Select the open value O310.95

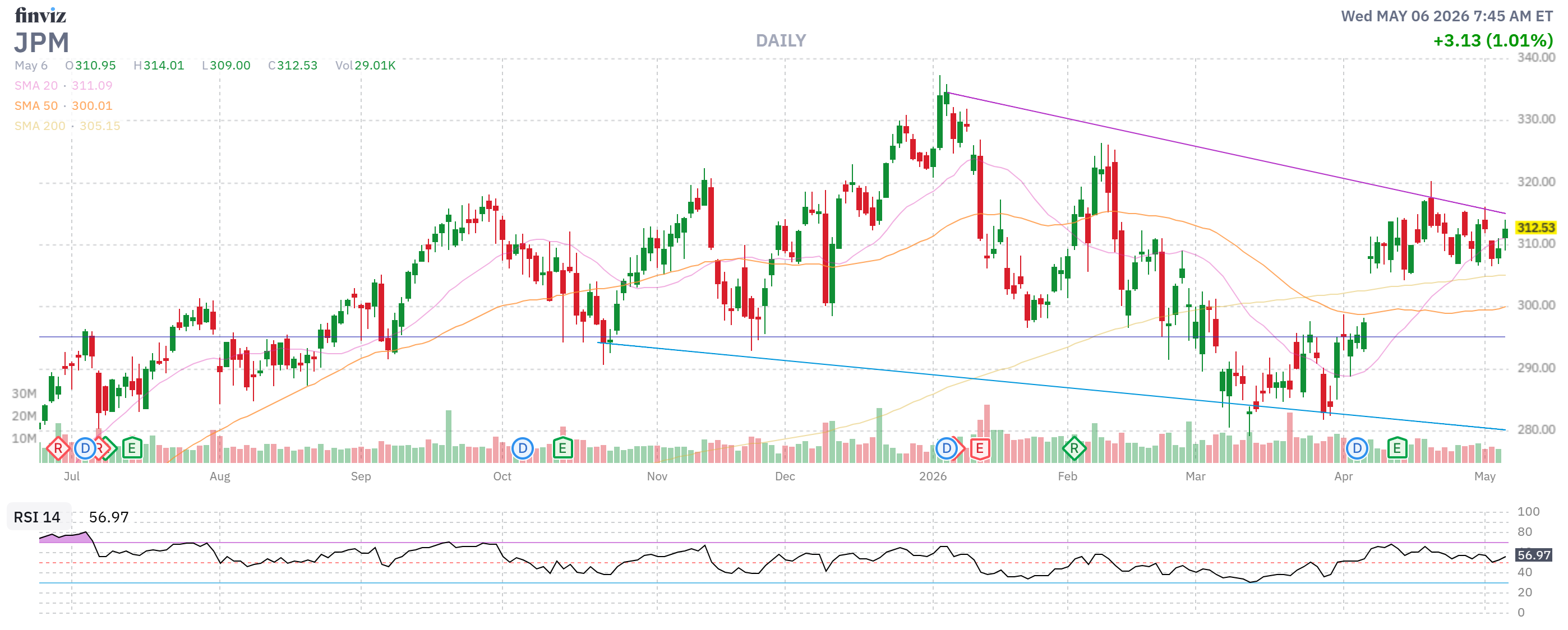pyautogui.click(x=91, y=66)
